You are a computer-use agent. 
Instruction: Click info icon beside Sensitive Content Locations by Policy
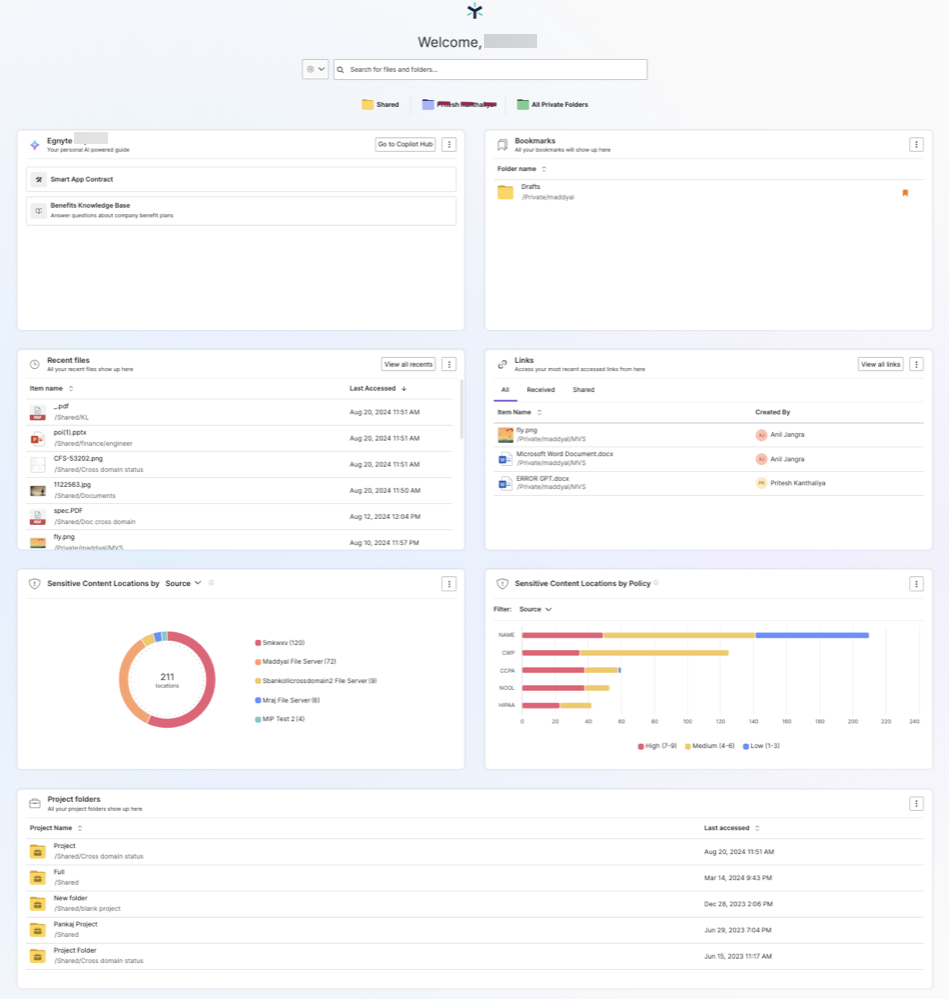(656, 583)
